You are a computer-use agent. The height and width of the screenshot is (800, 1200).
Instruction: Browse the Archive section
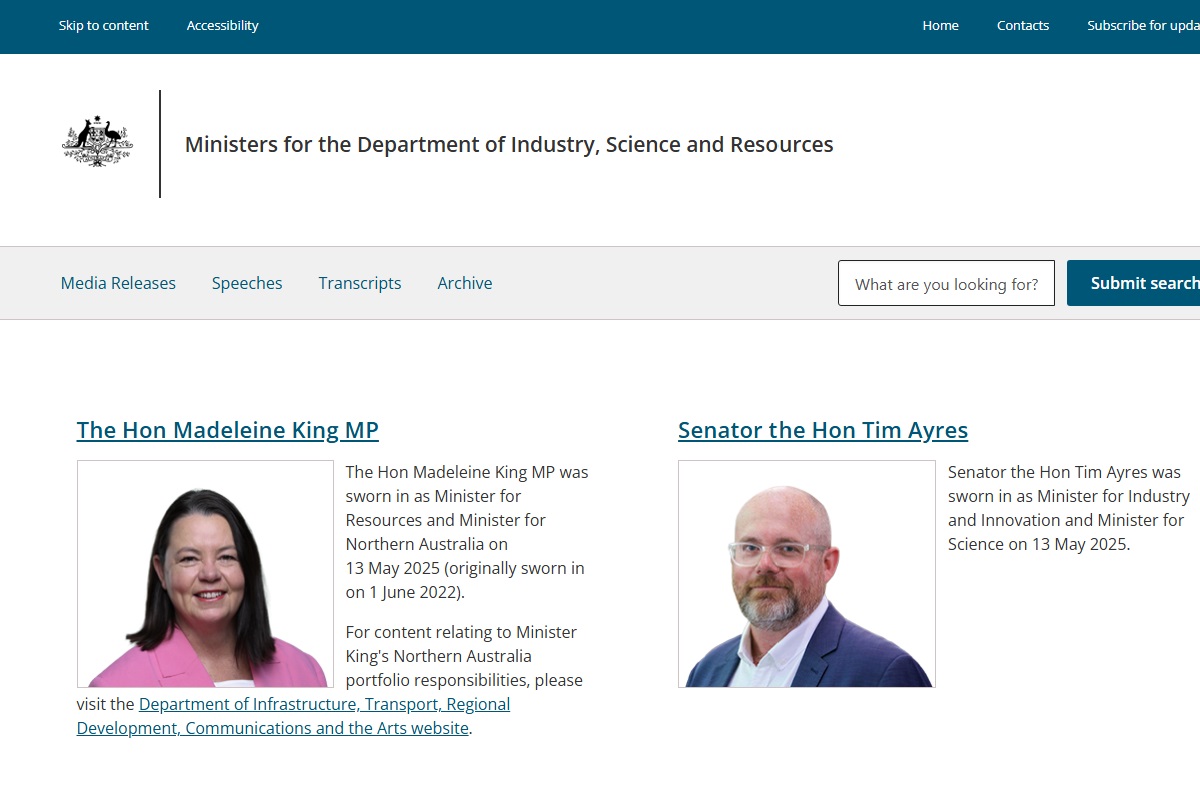[464, 283]
